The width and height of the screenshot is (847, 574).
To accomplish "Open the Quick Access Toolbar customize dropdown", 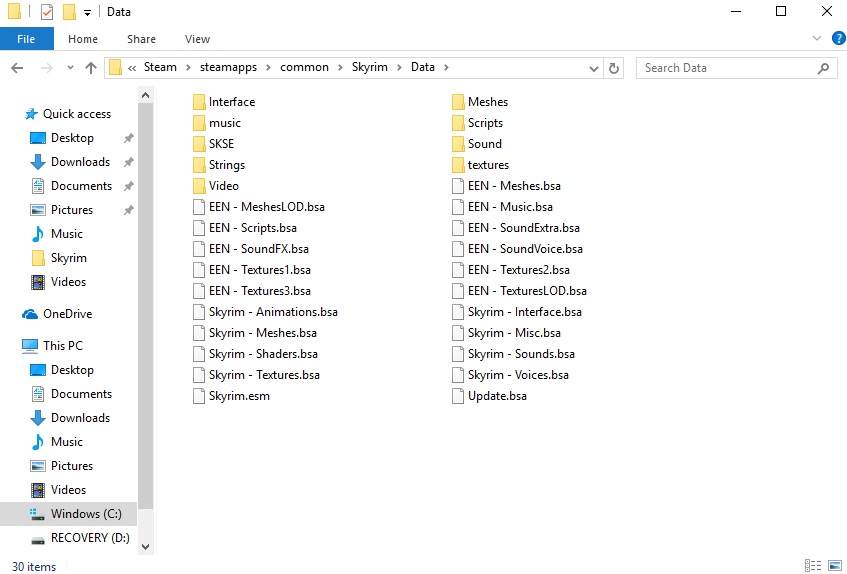I will 87,13.
